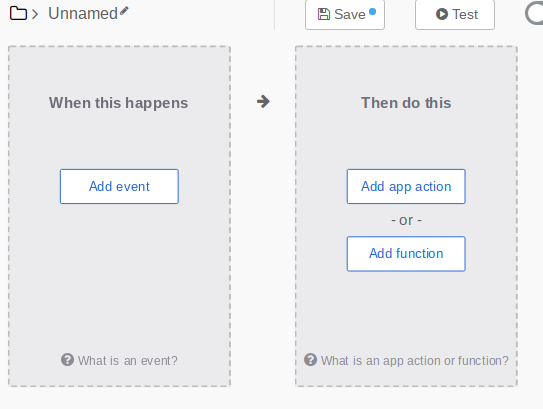Click the pencil icon to rename workflow
Image resolution: width=543 pixels, height=409 pixels.
[x=124, y=11]
